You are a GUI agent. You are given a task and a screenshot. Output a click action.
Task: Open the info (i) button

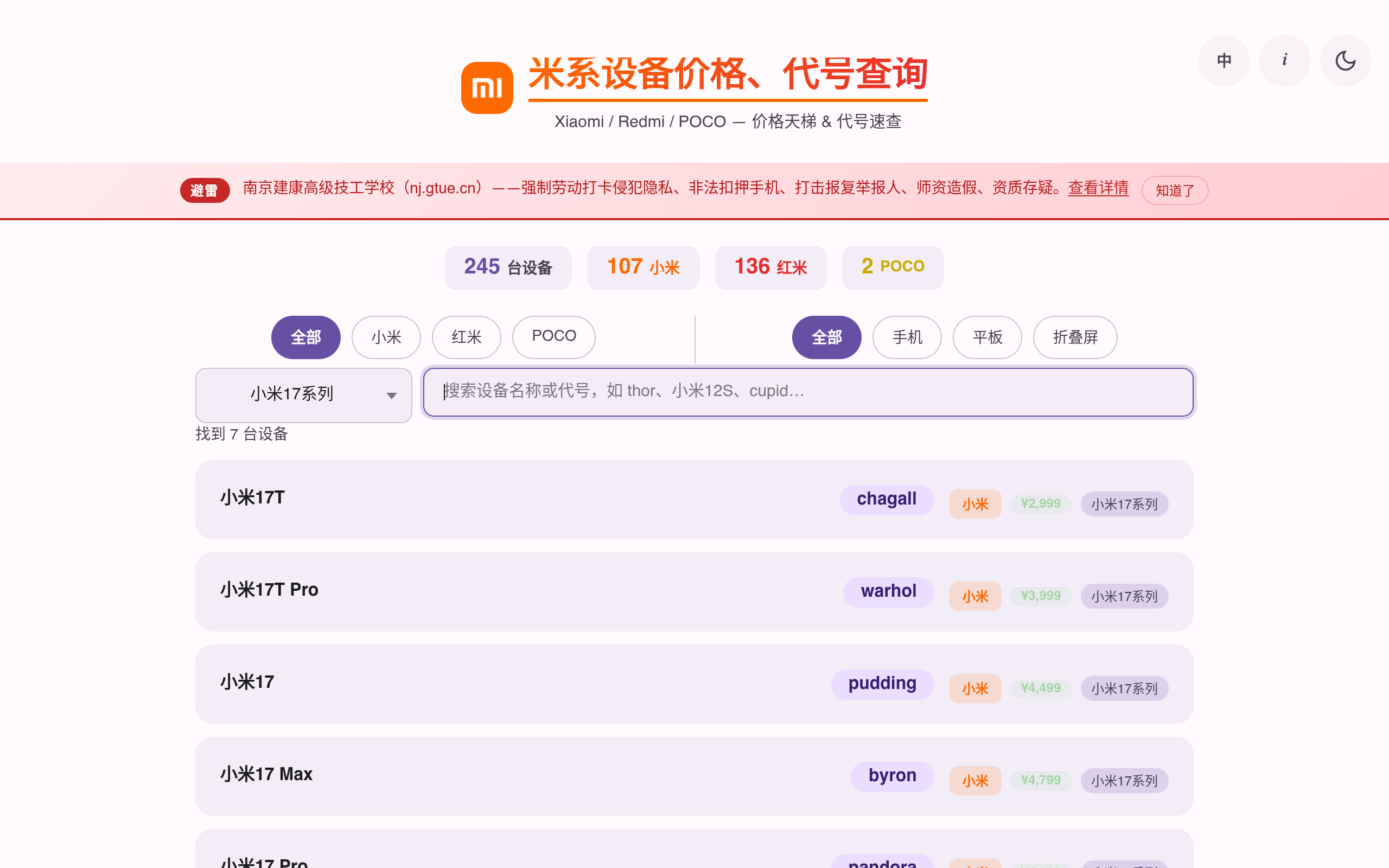pos(1284,61)
